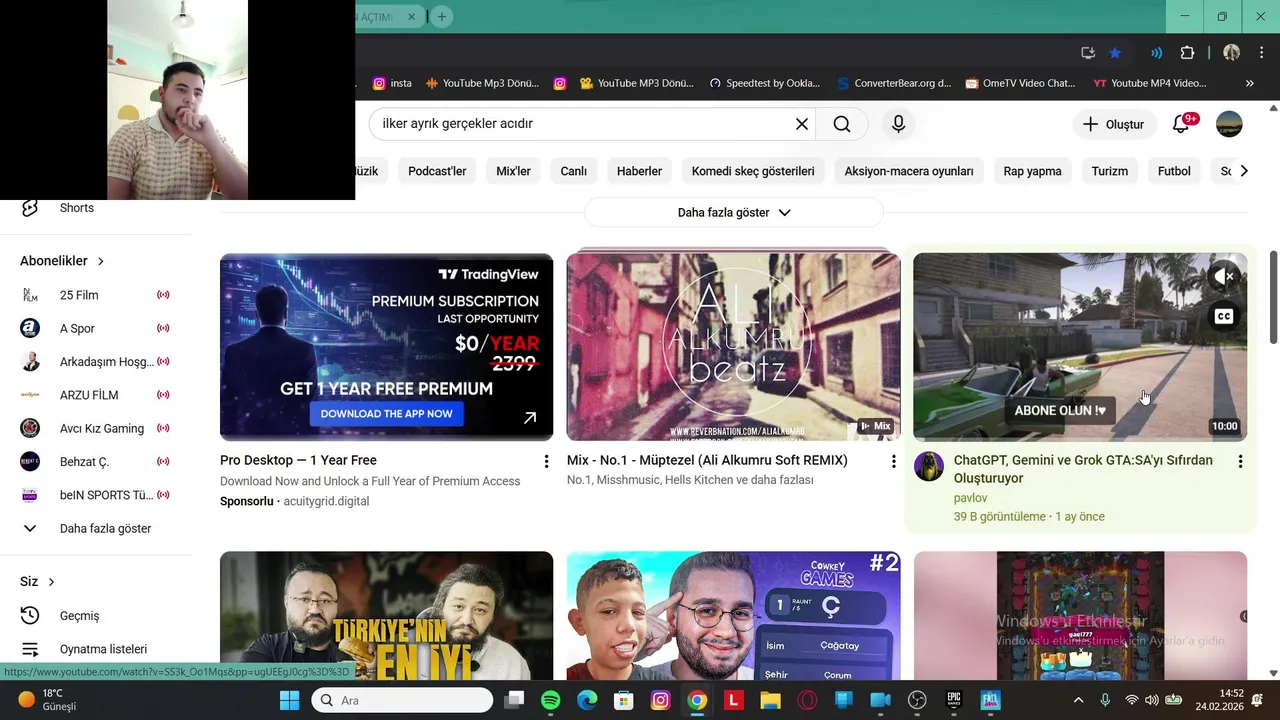Show more filter chips arrow
1280x720 pixels.
1244,171
